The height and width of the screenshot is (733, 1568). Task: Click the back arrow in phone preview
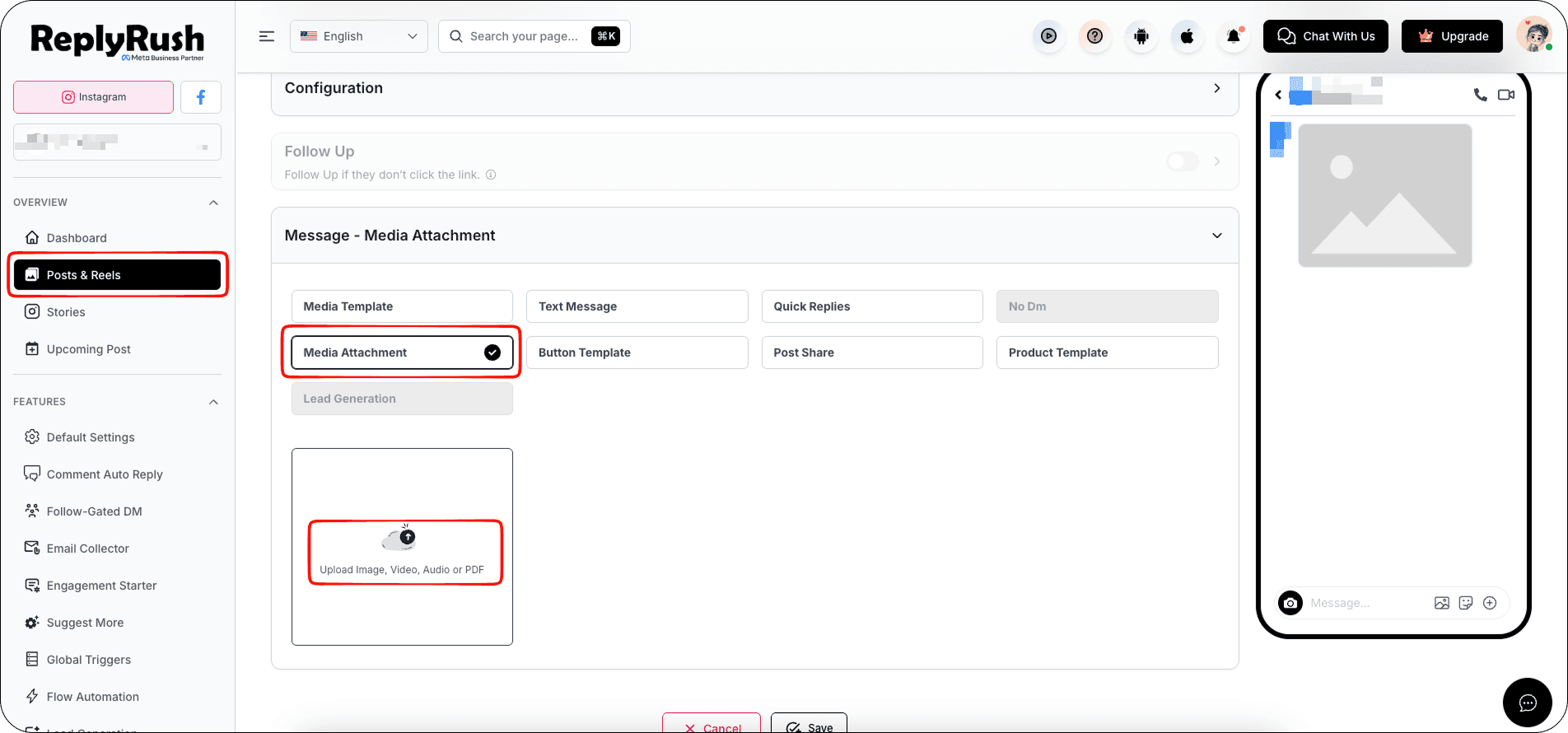click(x=1278, y=95)
